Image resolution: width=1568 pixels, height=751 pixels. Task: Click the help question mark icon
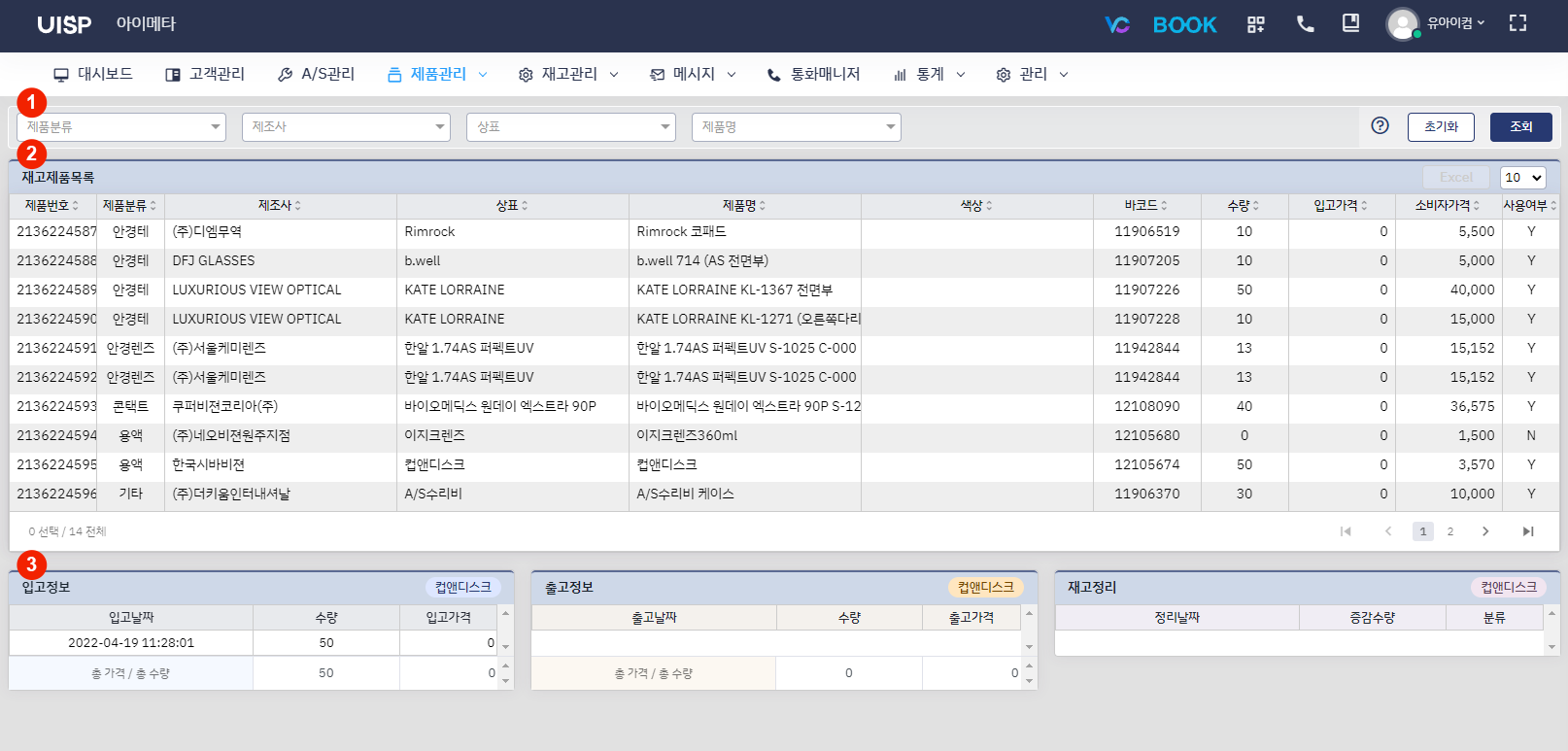pos(1380,125)
